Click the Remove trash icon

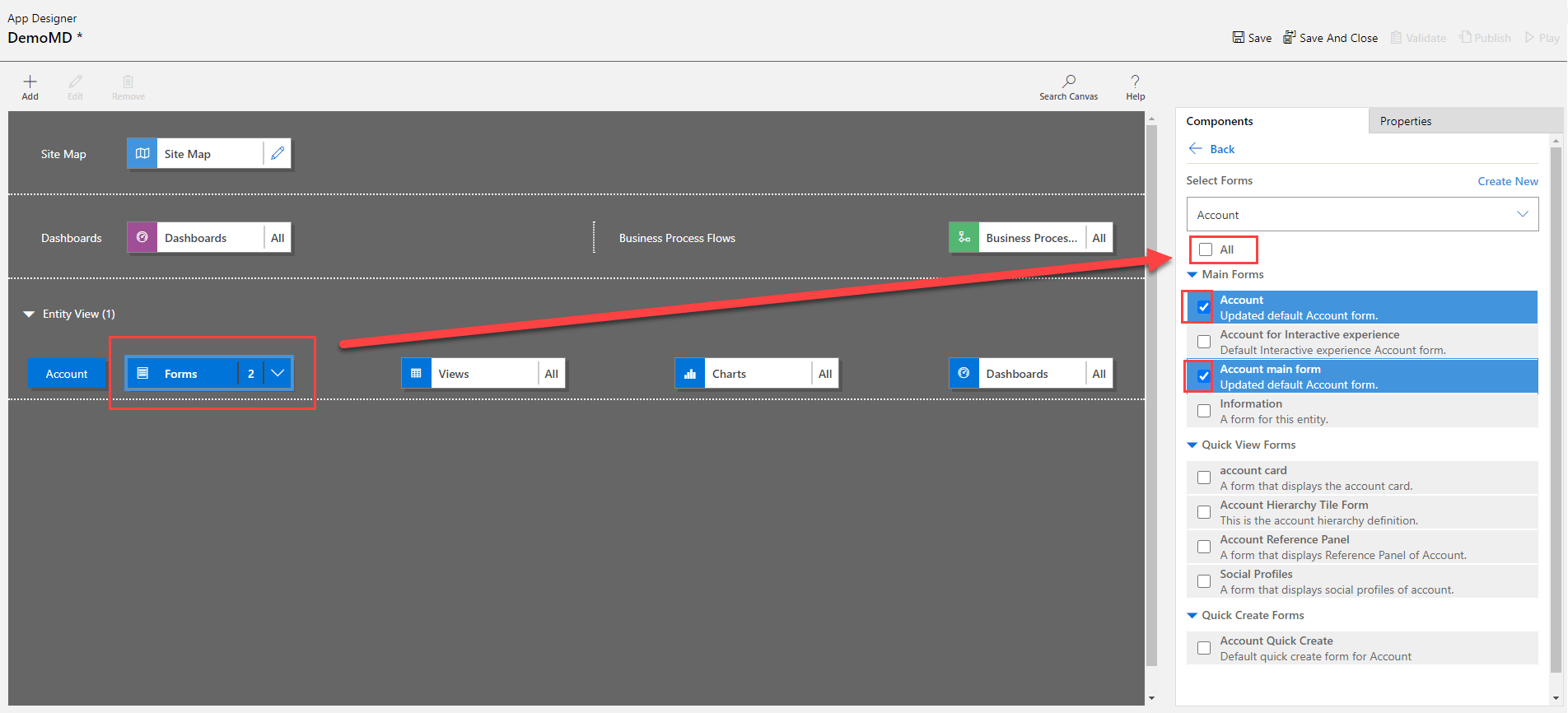click(128, 82)
